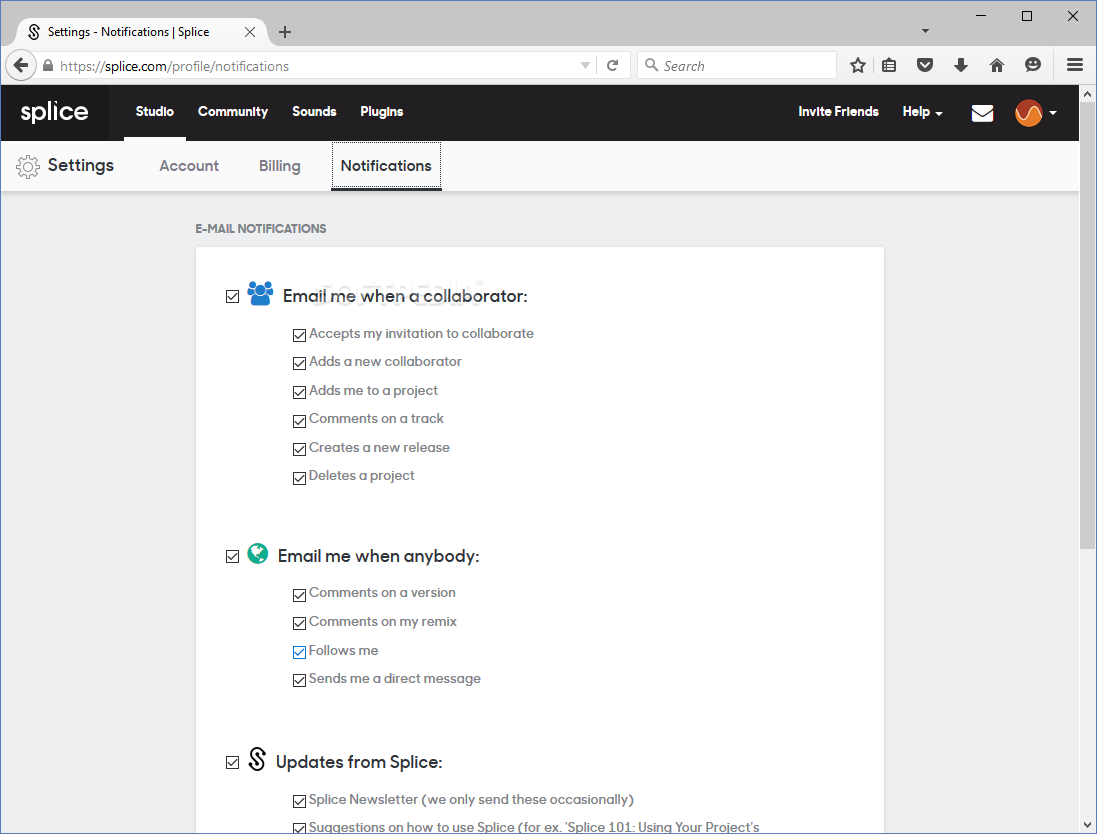The image size is (1097, 834).
Task: Click the Splice logo in header
Action: point(55,112)
